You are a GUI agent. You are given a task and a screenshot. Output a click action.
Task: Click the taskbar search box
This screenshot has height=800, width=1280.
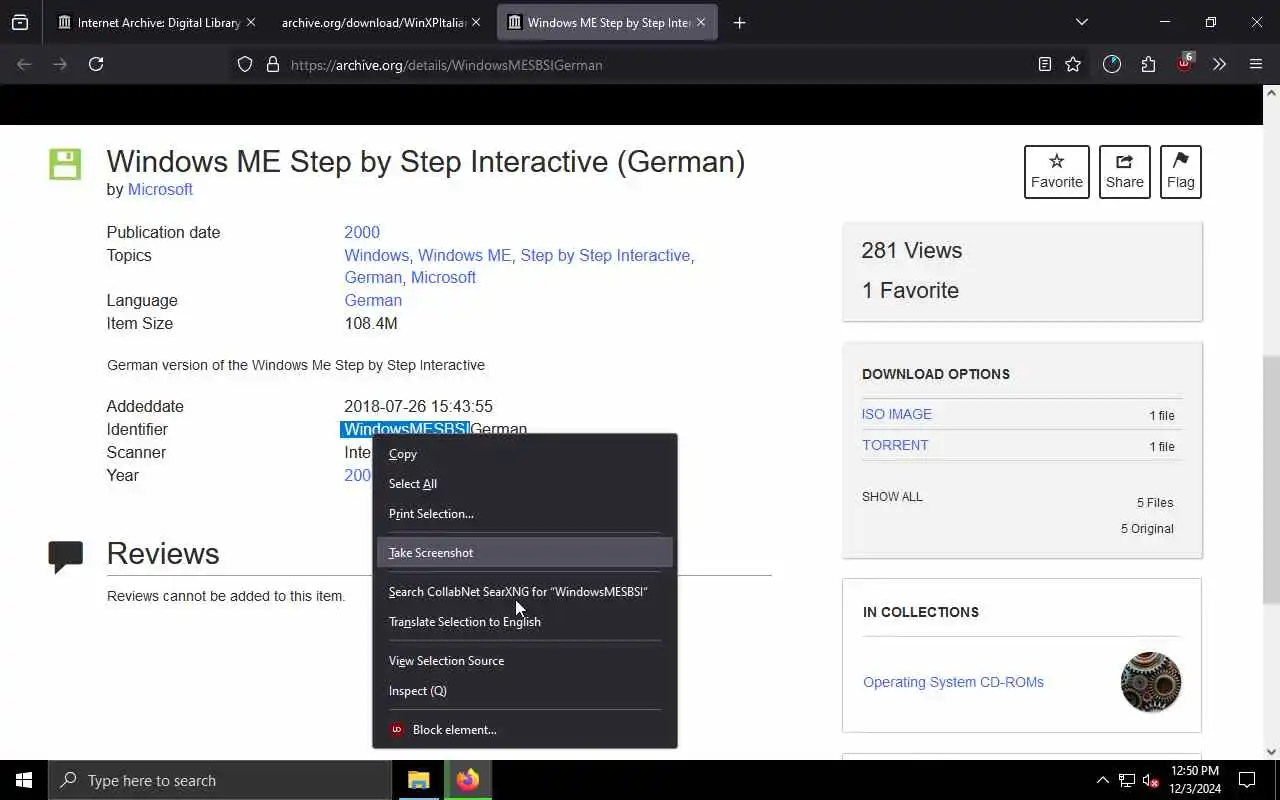220,780
